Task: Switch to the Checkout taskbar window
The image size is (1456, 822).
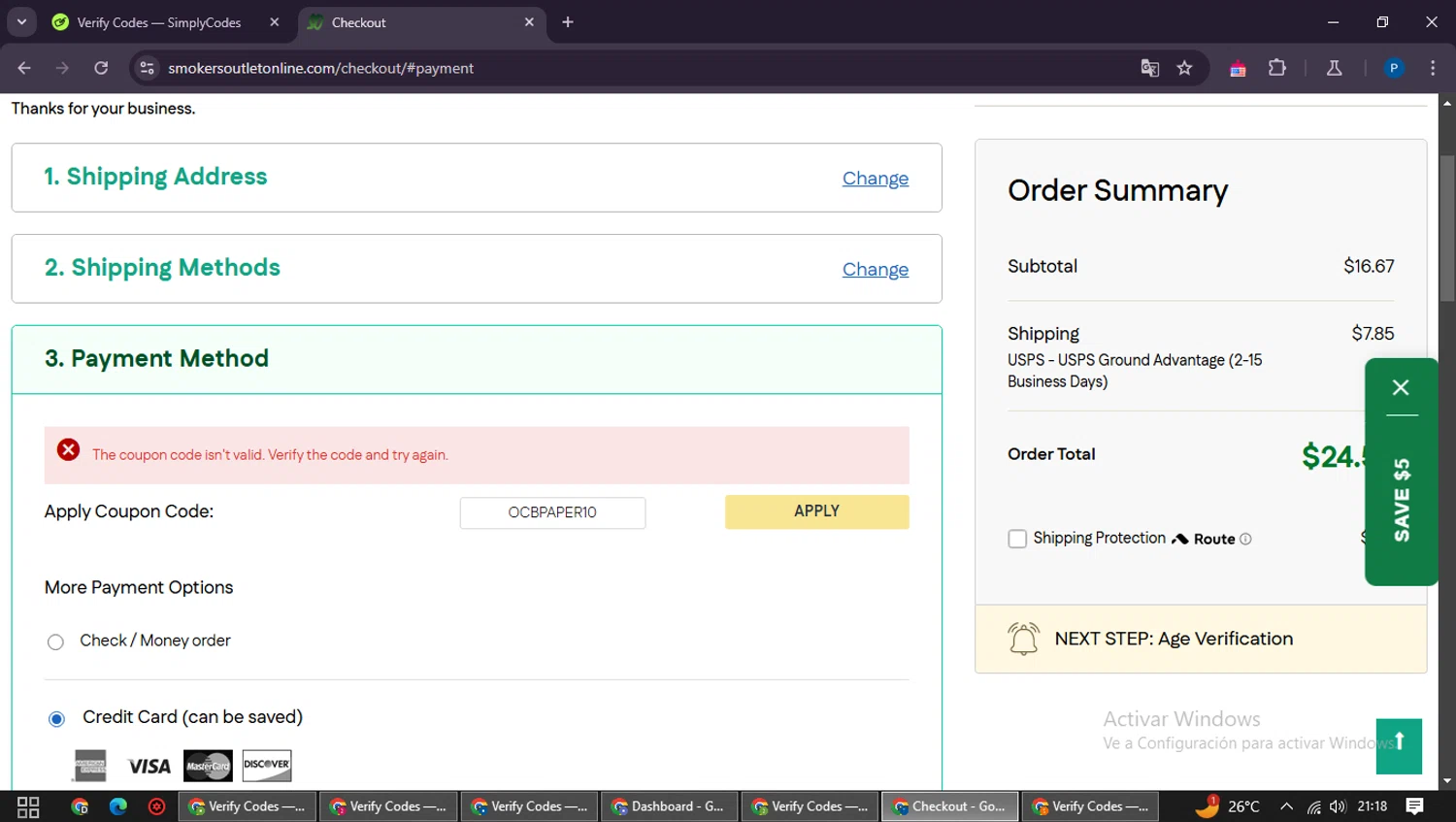Action: pos(950,806)
